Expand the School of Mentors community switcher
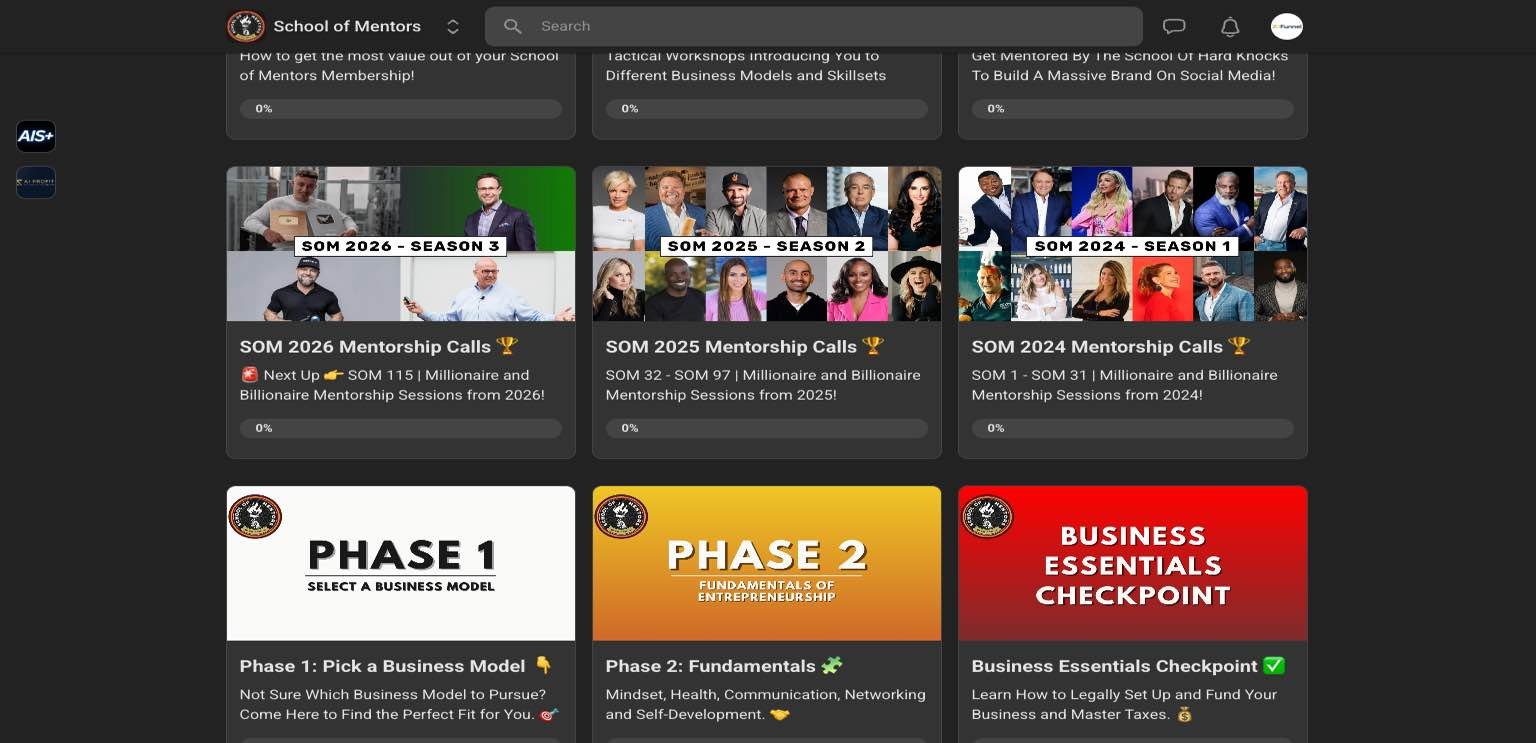This screenshot has height=743, width=1536. point(453,27)
